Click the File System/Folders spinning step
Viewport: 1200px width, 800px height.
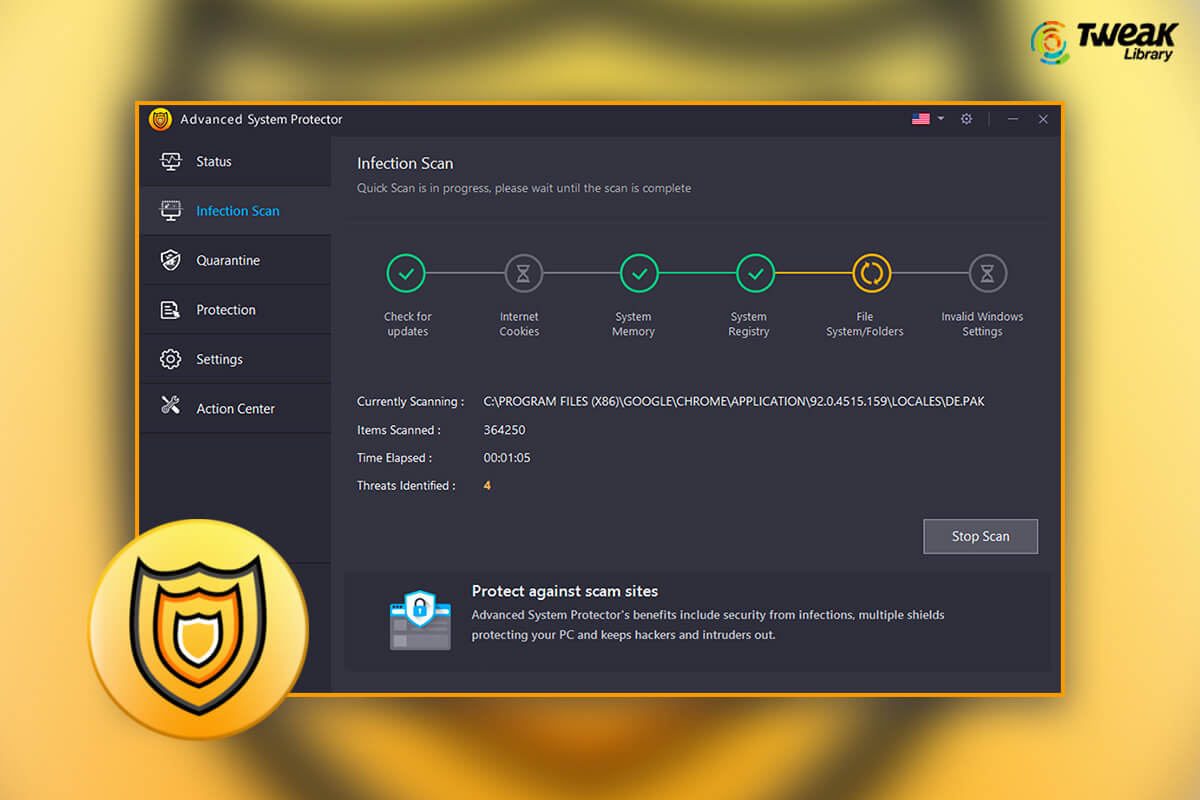[871, 273]
